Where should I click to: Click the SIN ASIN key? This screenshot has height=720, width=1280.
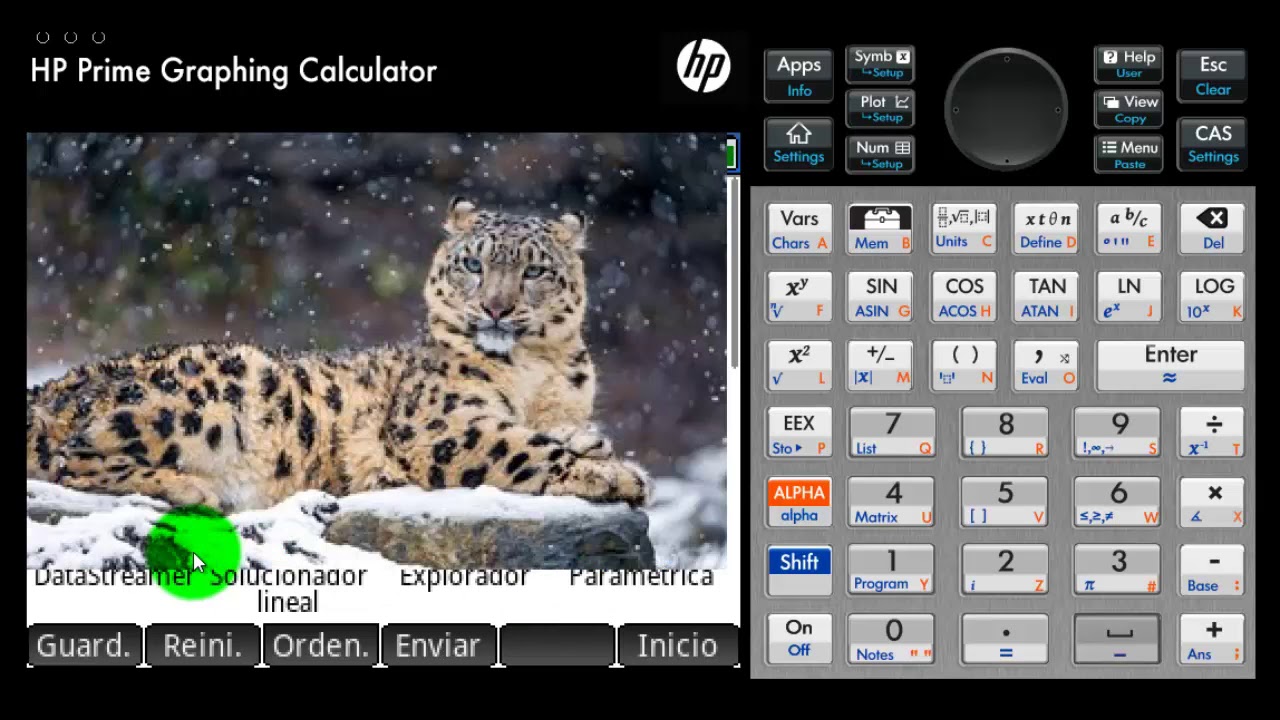pos(880,297)
